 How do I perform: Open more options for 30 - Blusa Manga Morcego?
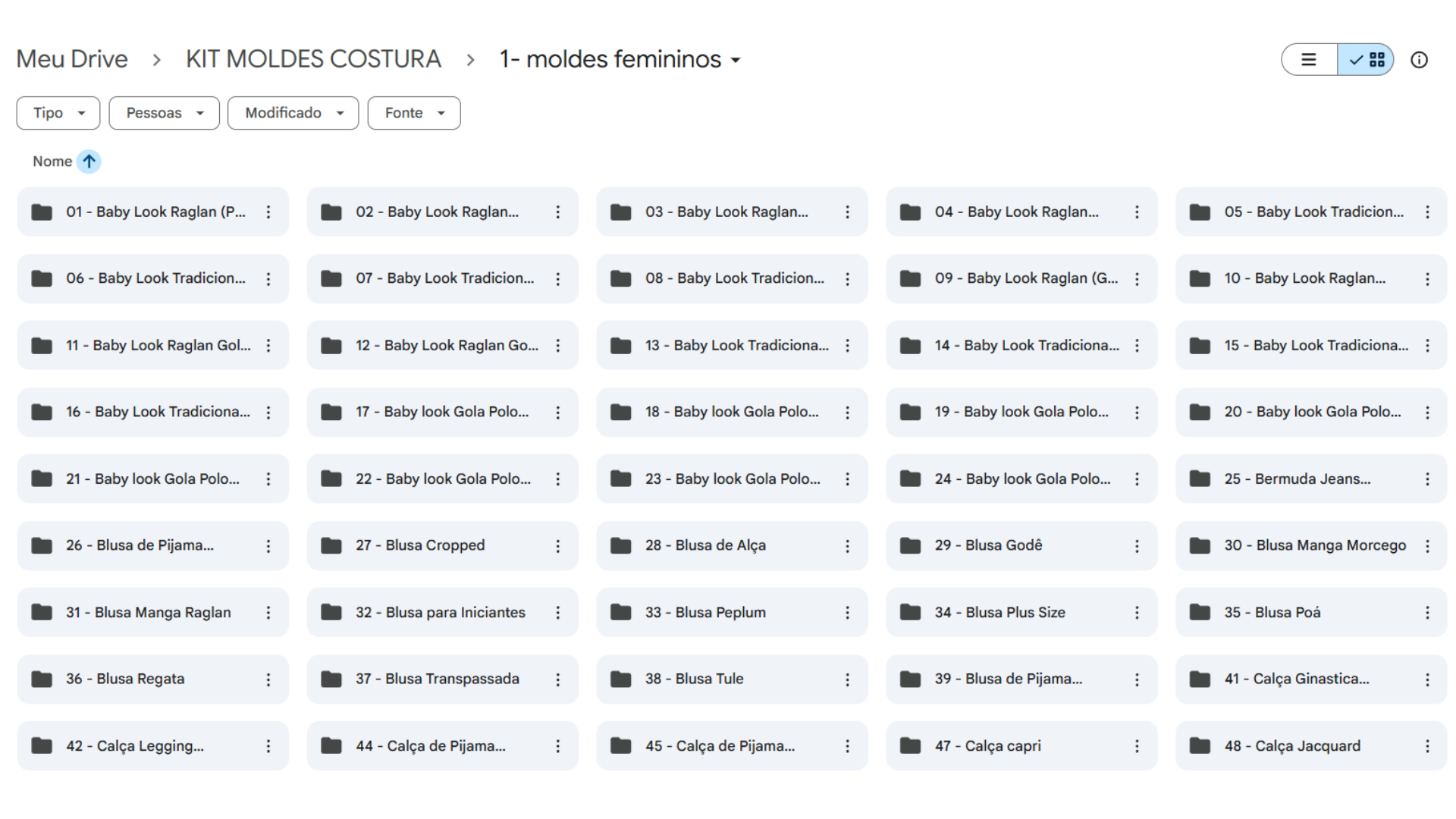pyautogui.click(x=1427, y=546)
